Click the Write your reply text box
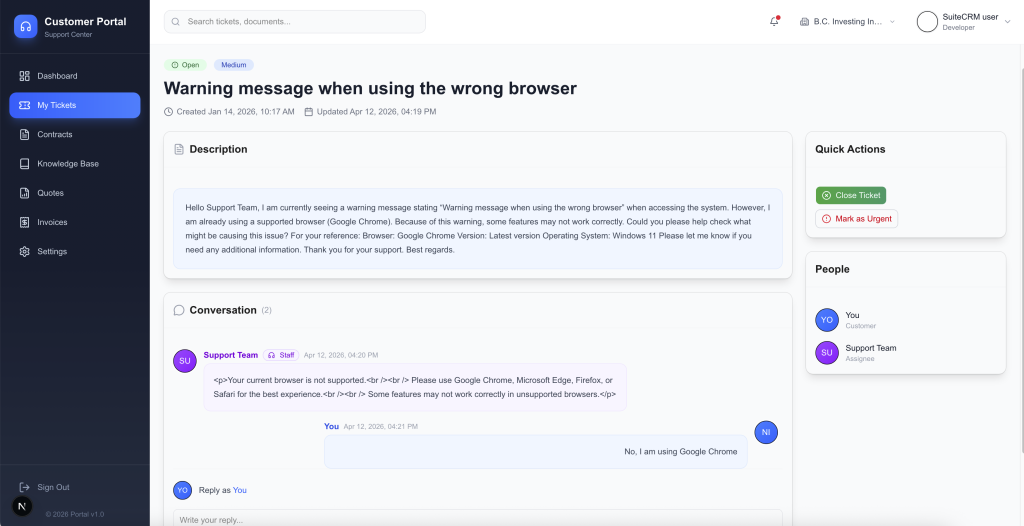 pyautogui.click(x=478, y=518)
